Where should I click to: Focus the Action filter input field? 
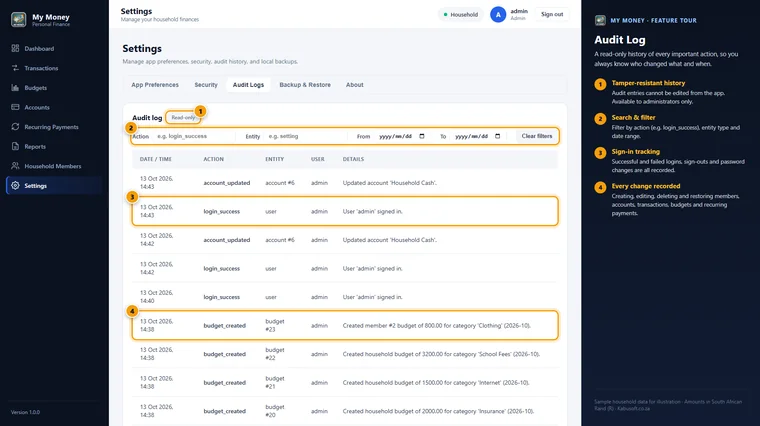pyautogui.click(x=194, y=136)
